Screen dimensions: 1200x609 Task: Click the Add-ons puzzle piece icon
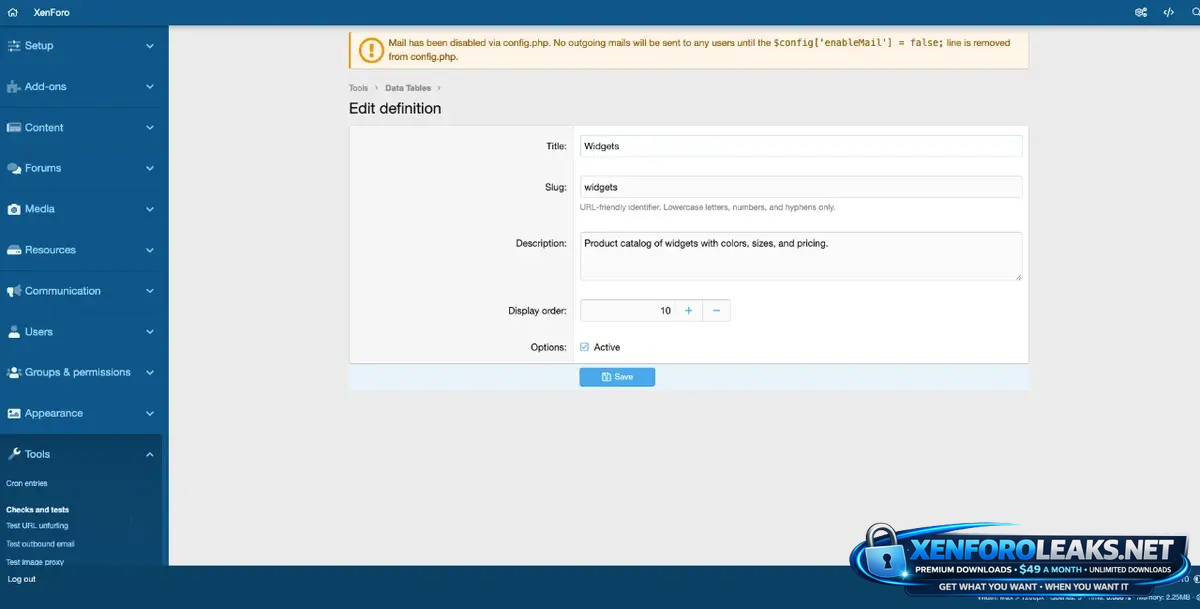pos(14,87)
